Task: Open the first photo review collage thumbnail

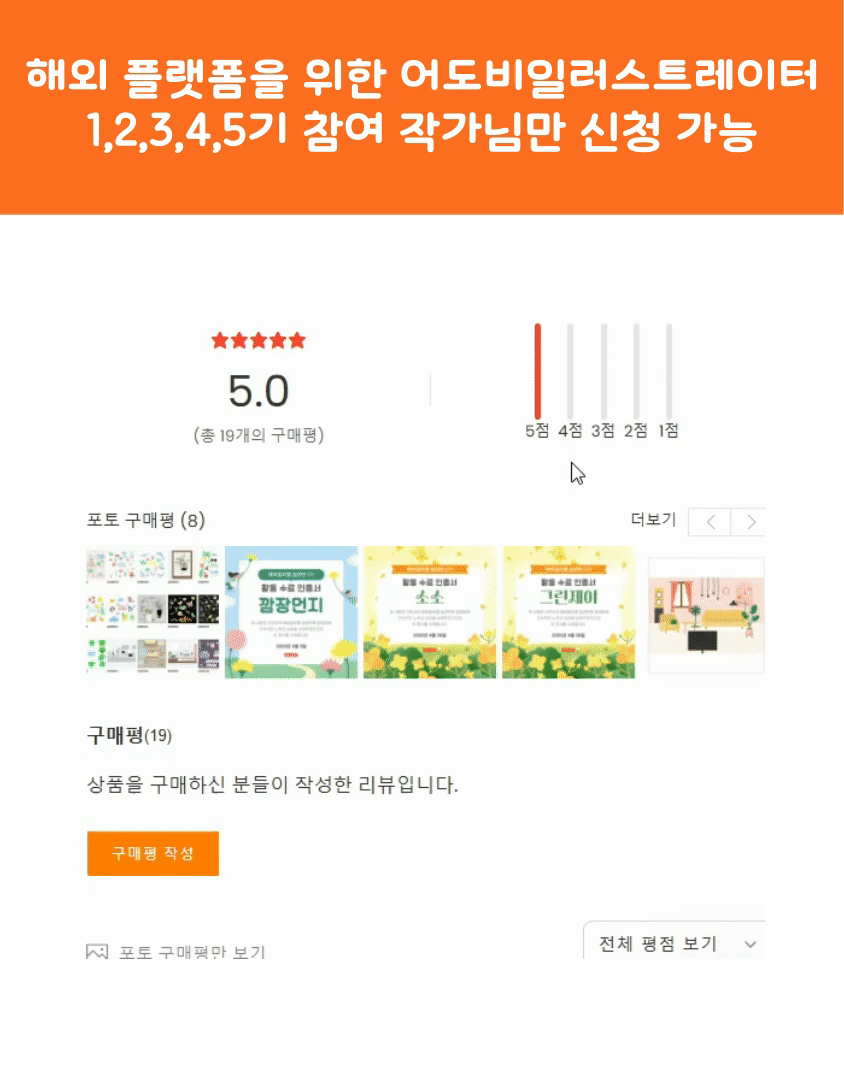Action: (x=153, y=612)
